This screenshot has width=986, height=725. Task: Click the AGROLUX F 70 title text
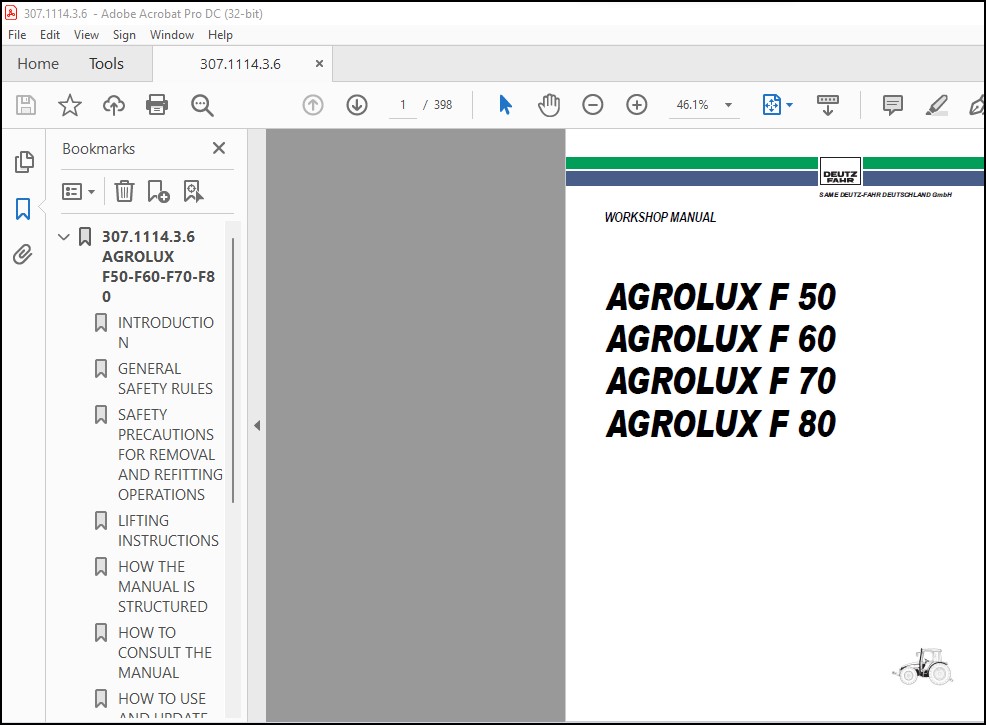click(x=721, y=382)
